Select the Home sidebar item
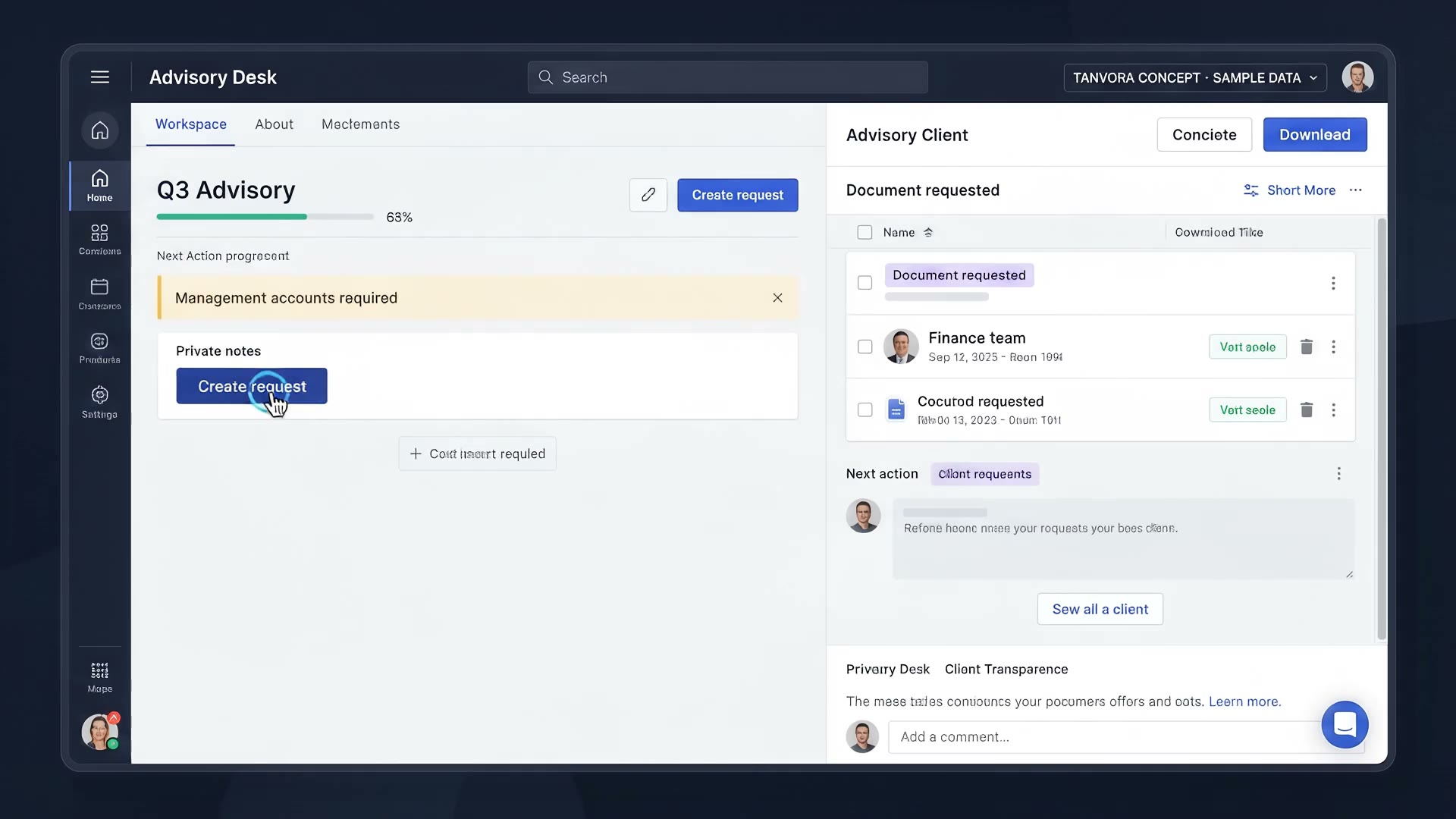The height and width of the screenshot is (819, 1456). coord(99,186)
